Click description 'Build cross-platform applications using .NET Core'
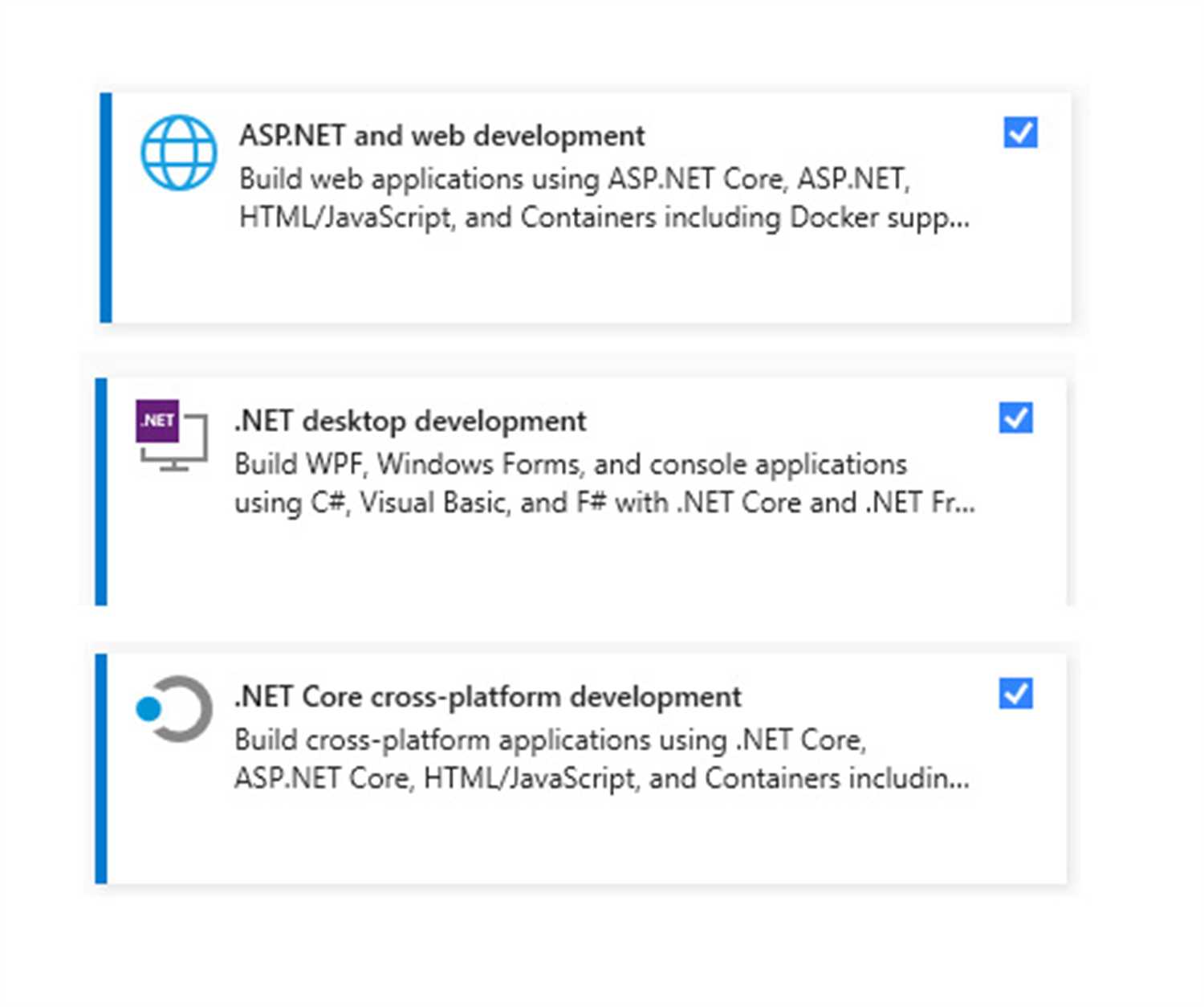Image resolution: width=1204 pixels, height=1007 pixels. coord(550,740)
